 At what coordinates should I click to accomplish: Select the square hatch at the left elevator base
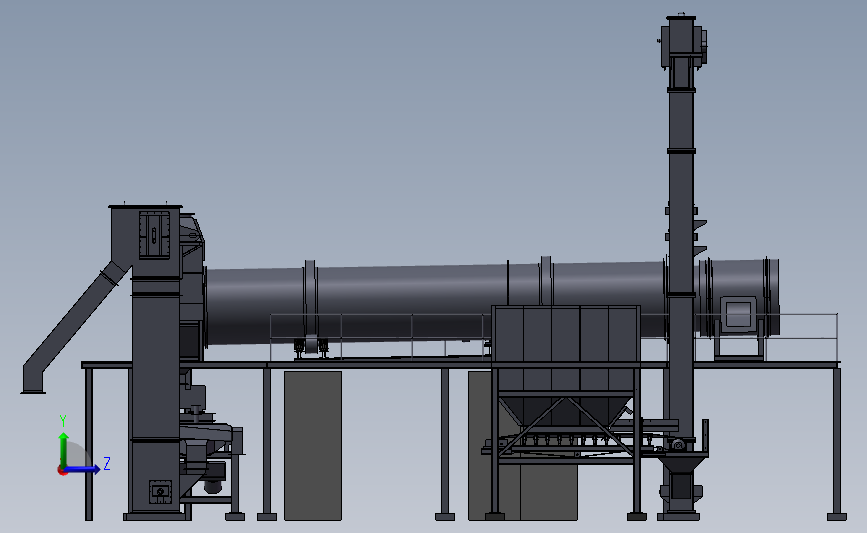pos(160,492)
